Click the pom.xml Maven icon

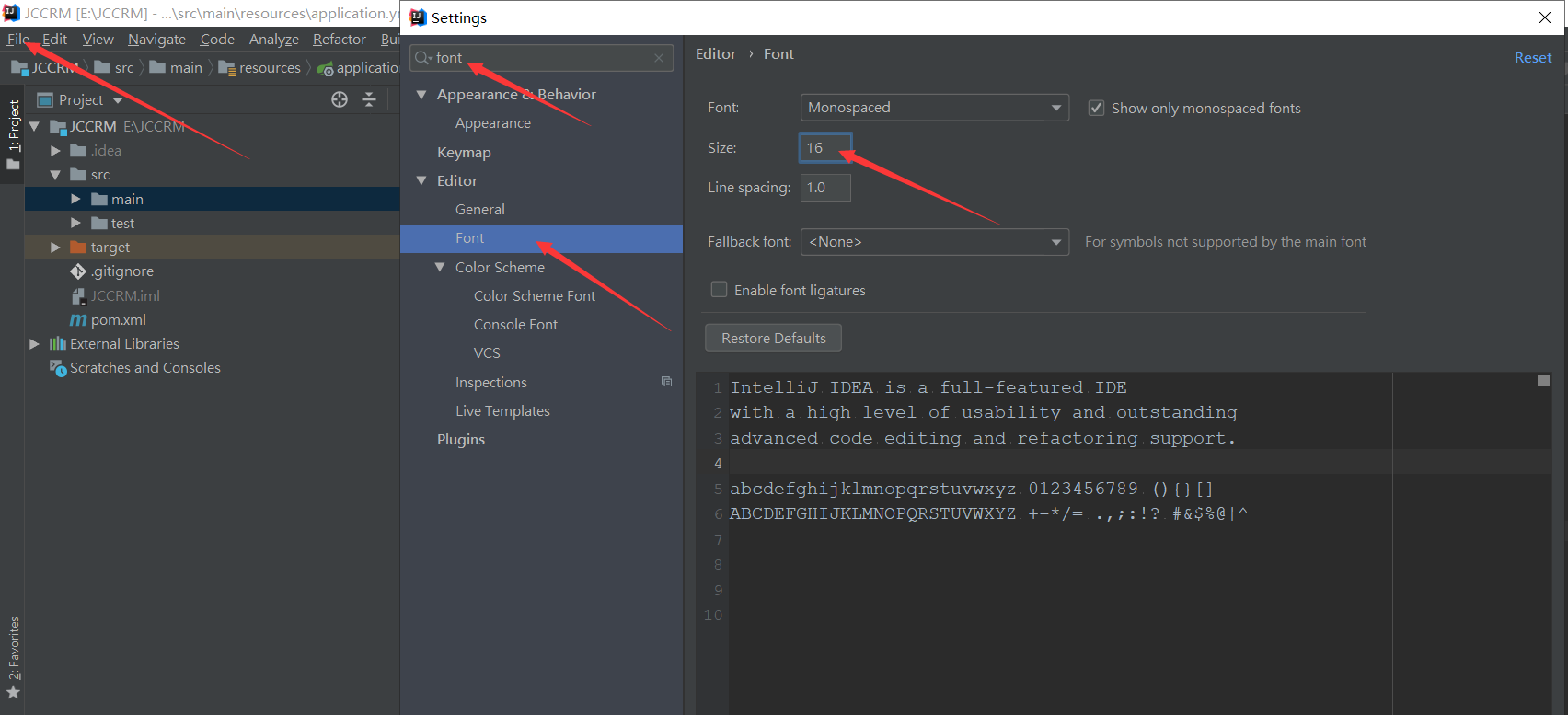click(78, 320)
